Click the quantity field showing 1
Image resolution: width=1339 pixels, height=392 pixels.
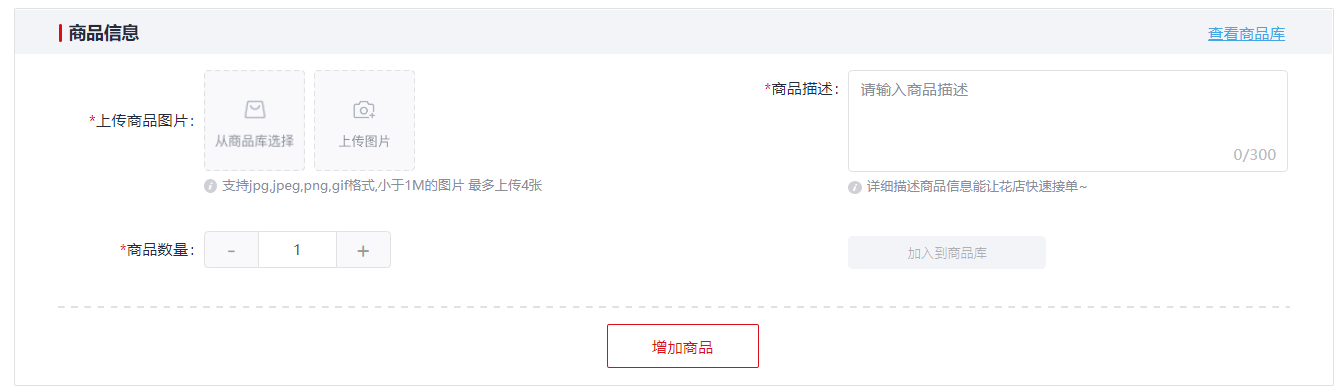(x=297, y=250)
